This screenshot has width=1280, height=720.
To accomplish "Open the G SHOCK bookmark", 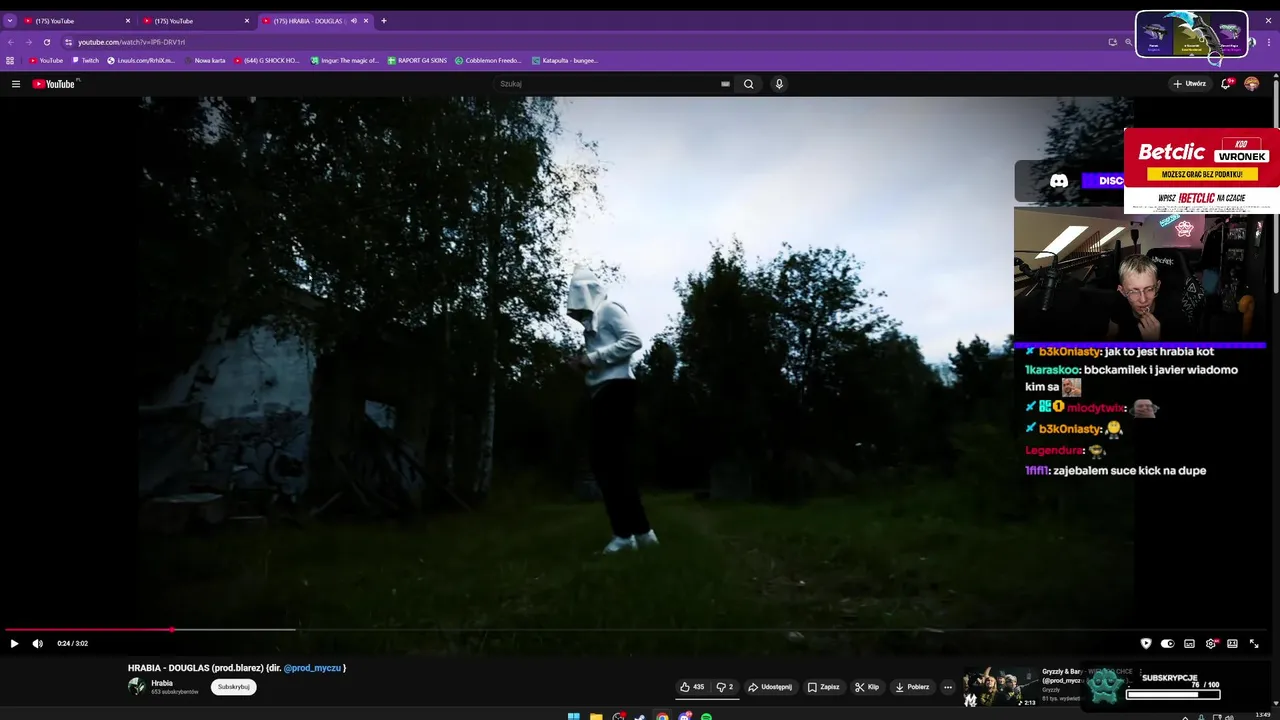I will pos(267,60).
